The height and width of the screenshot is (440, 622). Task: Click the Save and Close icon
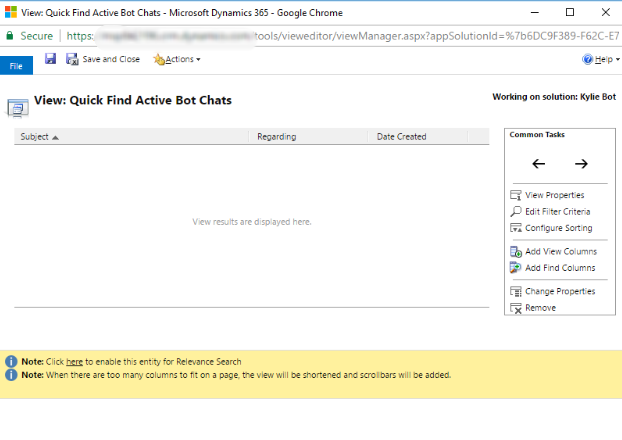[x=72, y=59]
